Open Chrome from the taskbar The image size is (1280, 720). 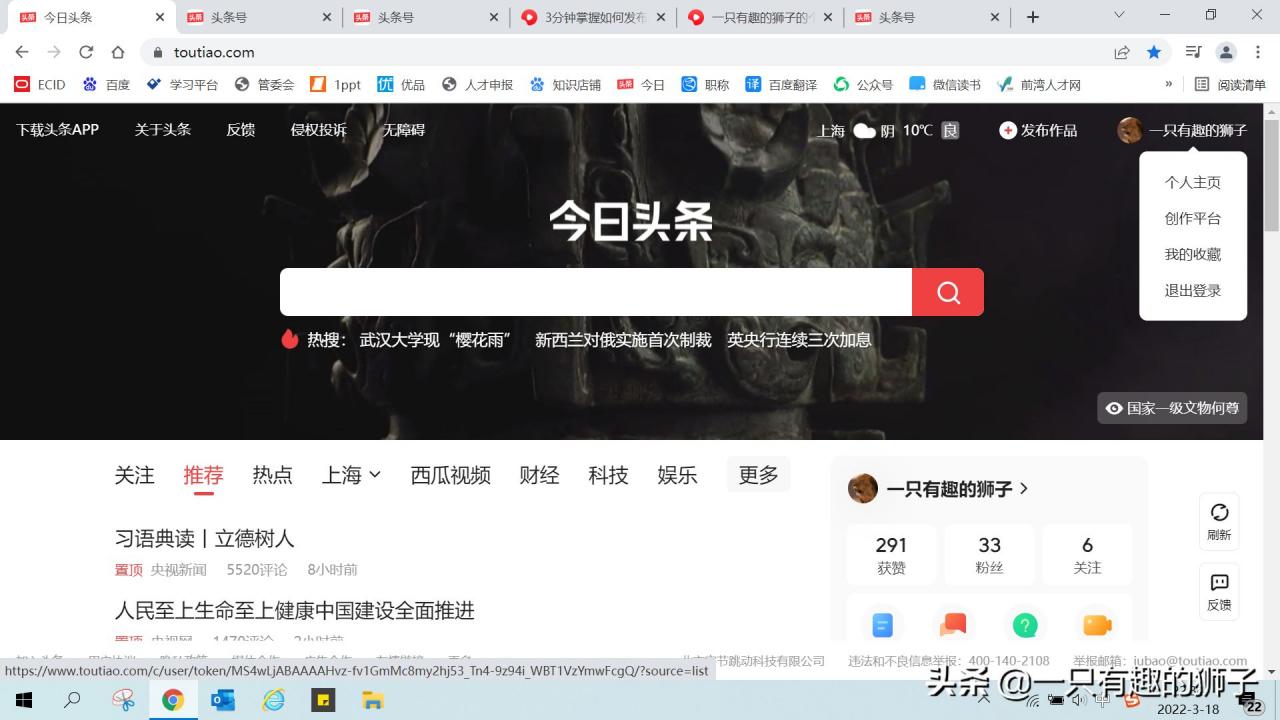[173, 700]
